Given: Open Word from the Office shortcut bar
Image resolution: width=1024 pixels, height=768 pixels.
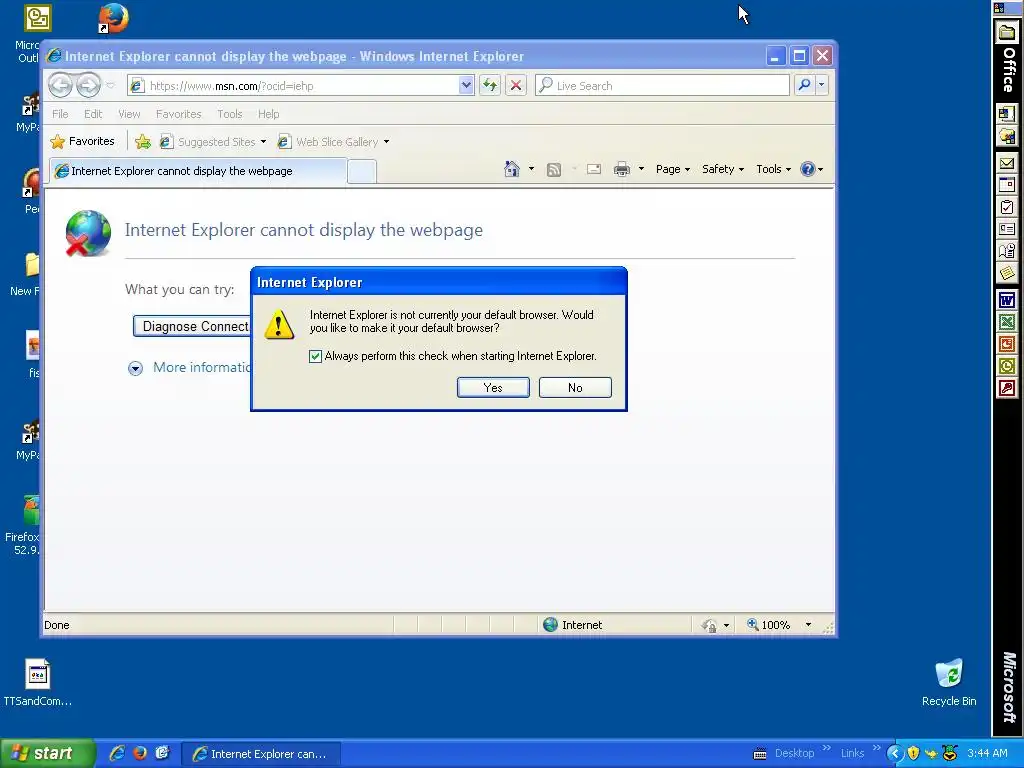Looking at the screenshot, I should [x=1007, y=300].
